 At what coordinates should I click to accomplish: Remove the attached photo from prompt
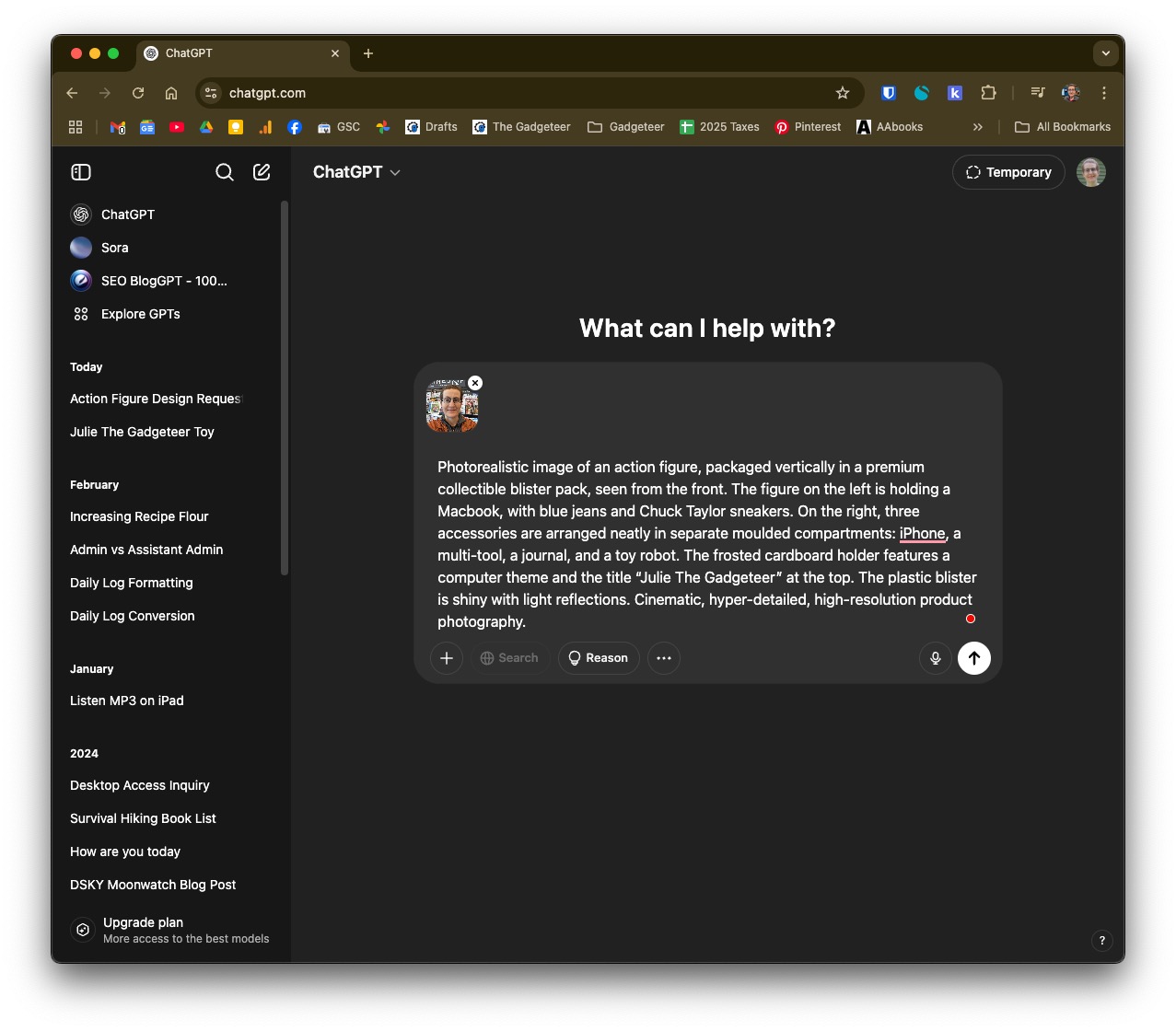475,383
